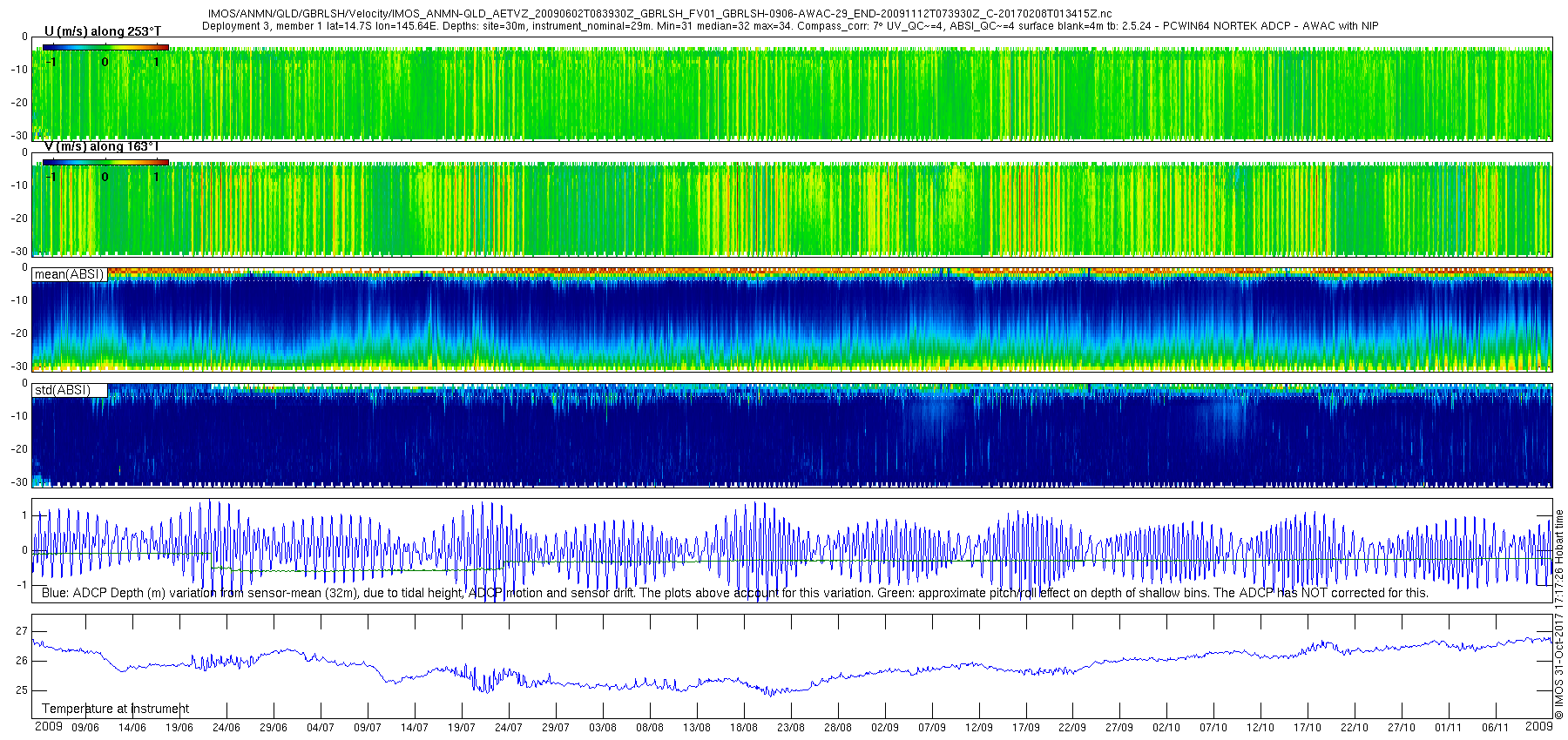The image size is (1568, 740).
Task: Select the 'V (m/s) along 163°T' panel title
Action: click(x=101, y=147)
